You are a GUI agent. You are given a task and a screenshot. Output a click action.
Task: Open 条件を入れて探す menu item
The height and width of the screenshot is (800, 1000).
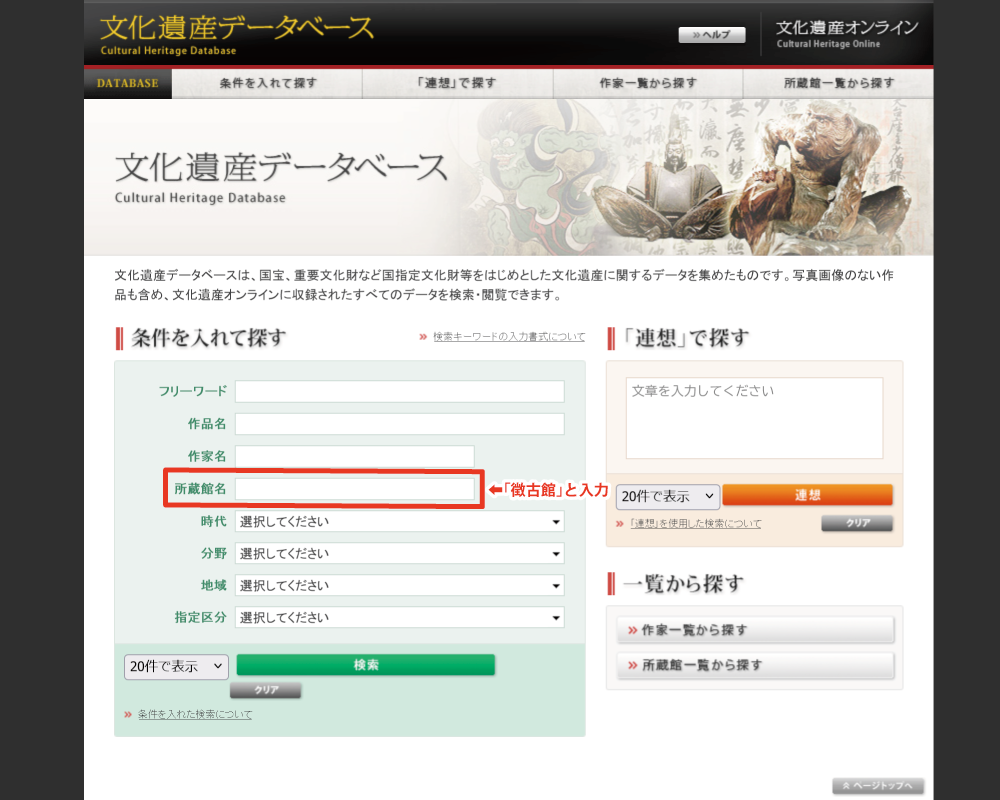point(267,83)
